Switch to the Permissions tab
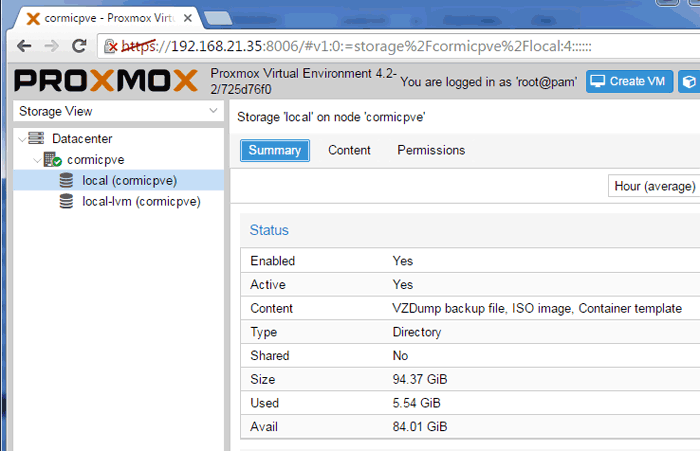Screen dimensions: 700x451 [x=431, y=150]
